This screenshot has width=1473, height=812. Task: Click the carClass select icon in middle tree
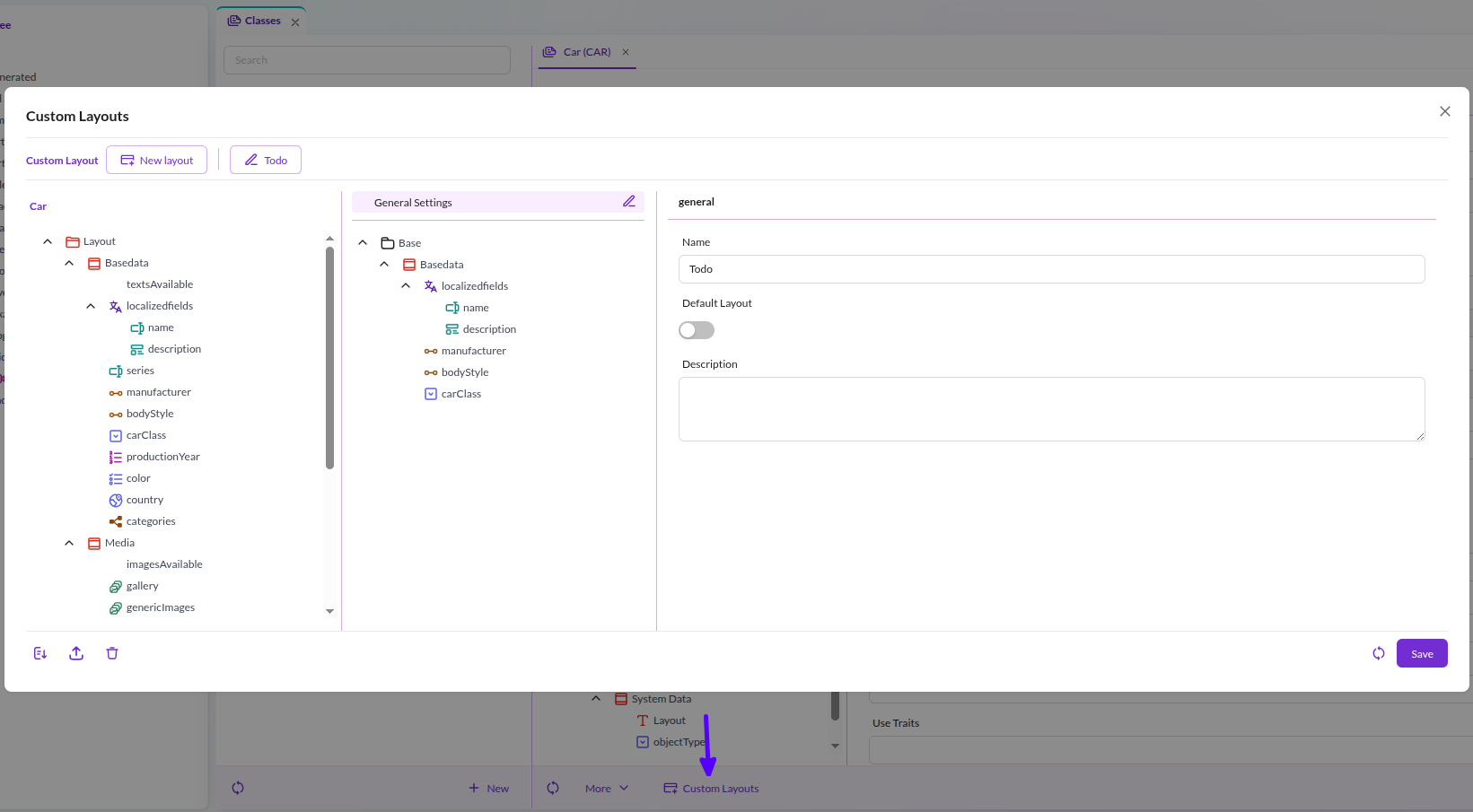pyautogui.click(x=431, y=394)
